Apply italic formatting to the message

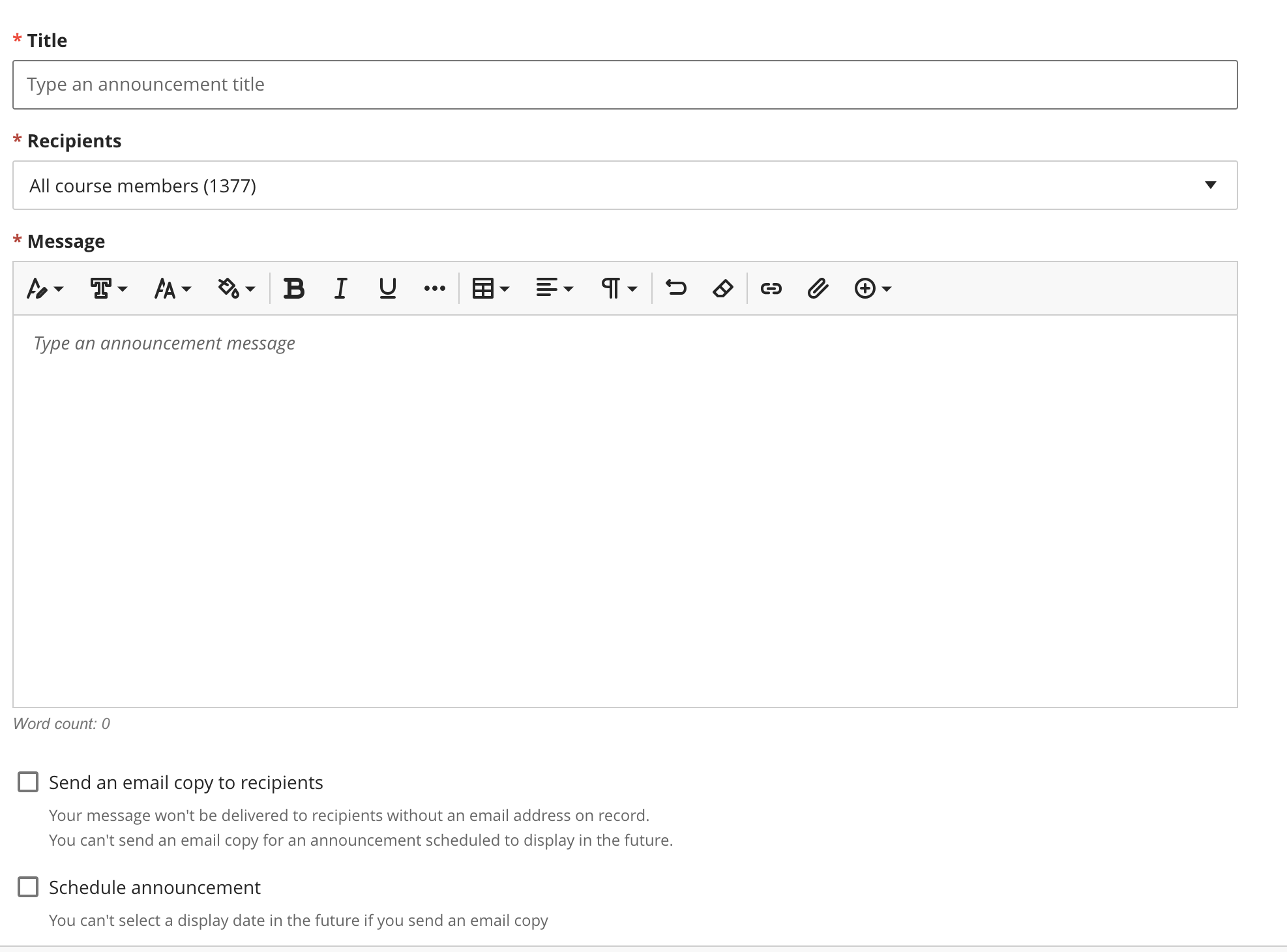click(340, 288)
